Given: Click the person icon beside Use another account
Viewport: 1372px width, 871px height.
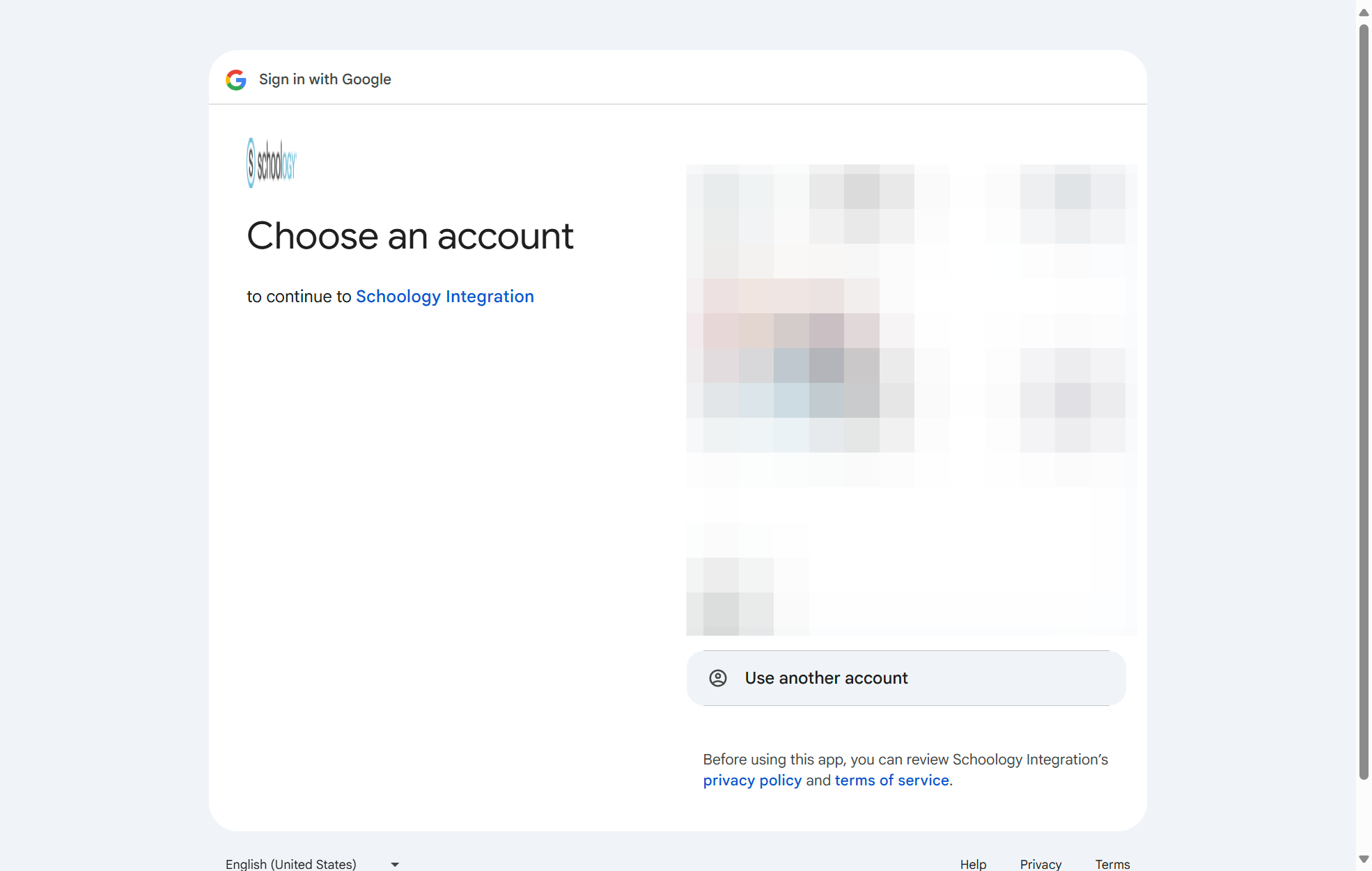Looking at the screenshot, I should [x=718, y=678].
